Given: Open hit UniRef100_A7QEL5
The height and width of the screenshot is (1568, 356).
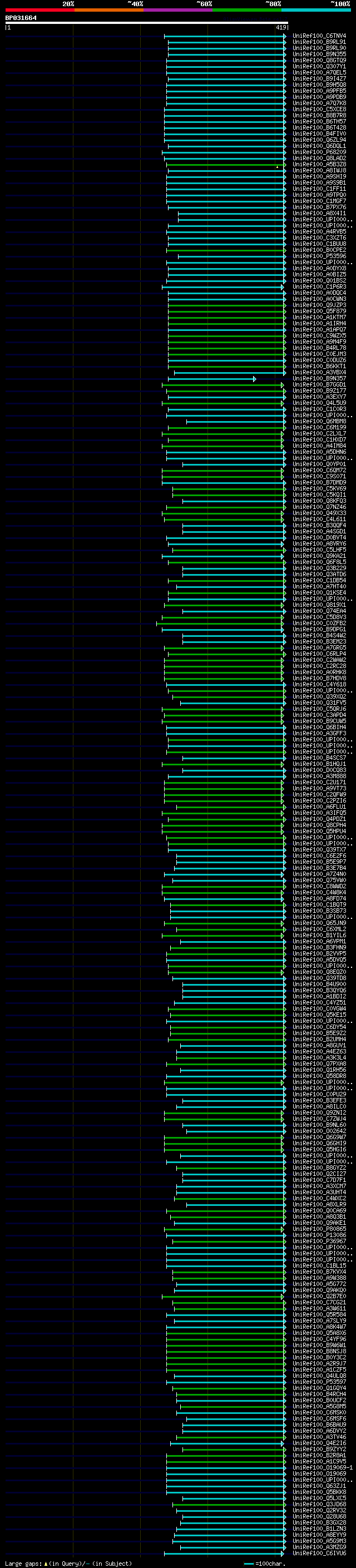Looking at the screenshot, I should pyautogui.click(x=319, y=72).
